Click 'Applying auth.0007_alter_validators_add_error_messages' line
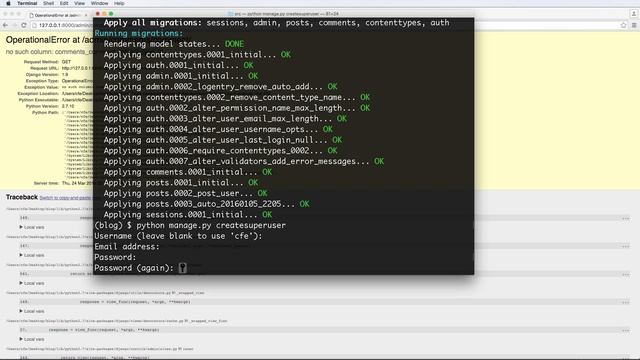This screenshot has width=640, height=360. click(244, 162)
